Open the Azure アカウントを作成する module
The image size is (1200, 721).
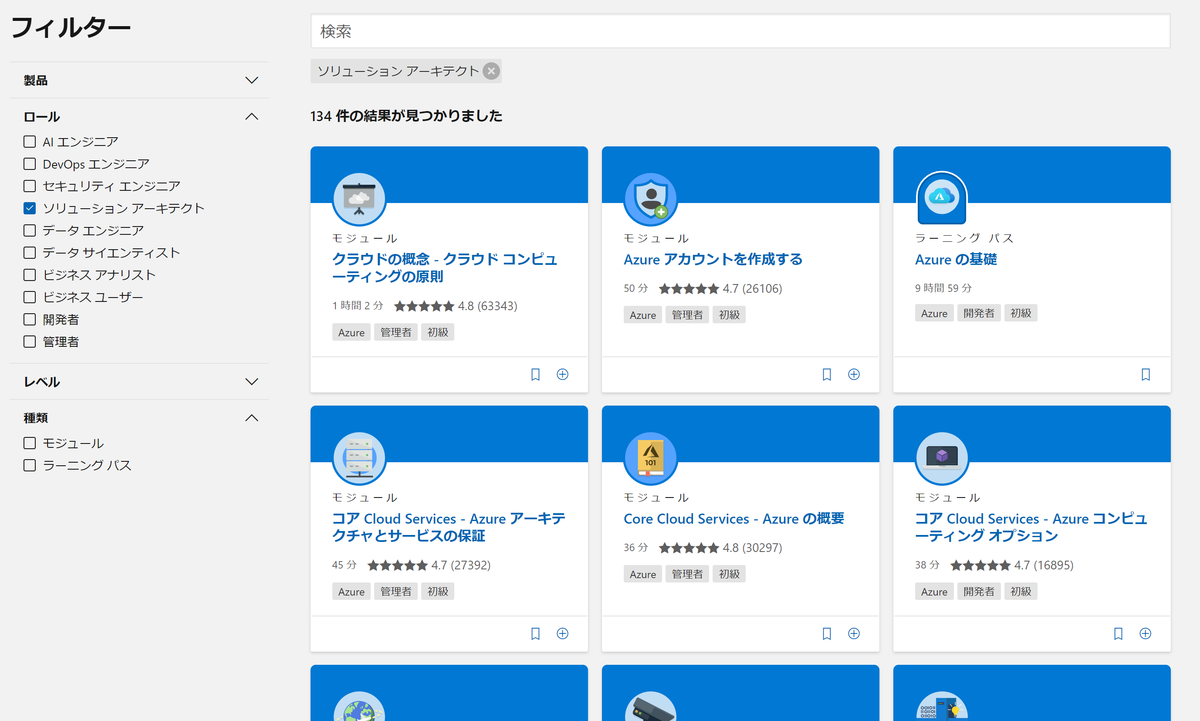click(713, 259)
